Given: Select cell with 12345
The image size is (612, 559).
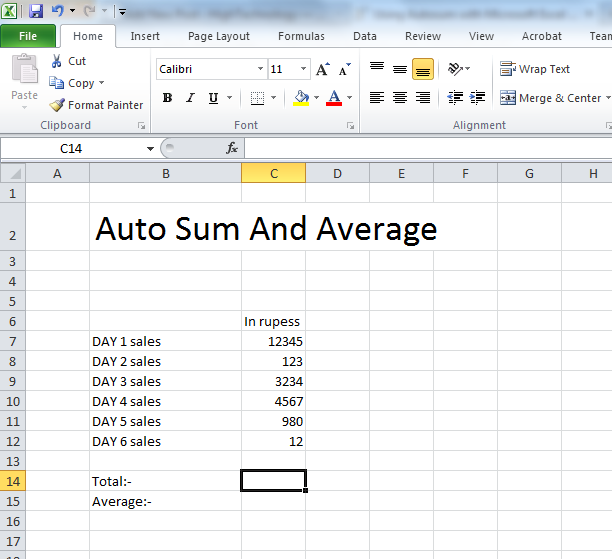Looking at the screenshot, I should click(274, 341).
